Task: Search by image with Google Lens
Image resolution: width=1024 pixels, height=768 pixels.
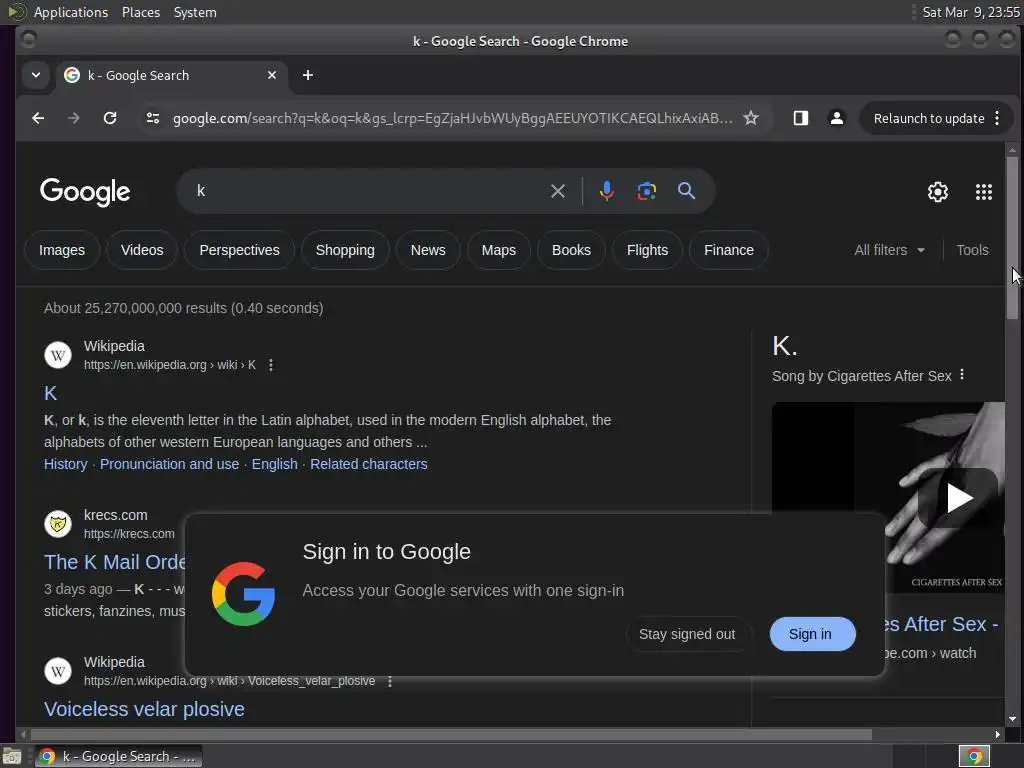Action: click(x=647, y=191)
